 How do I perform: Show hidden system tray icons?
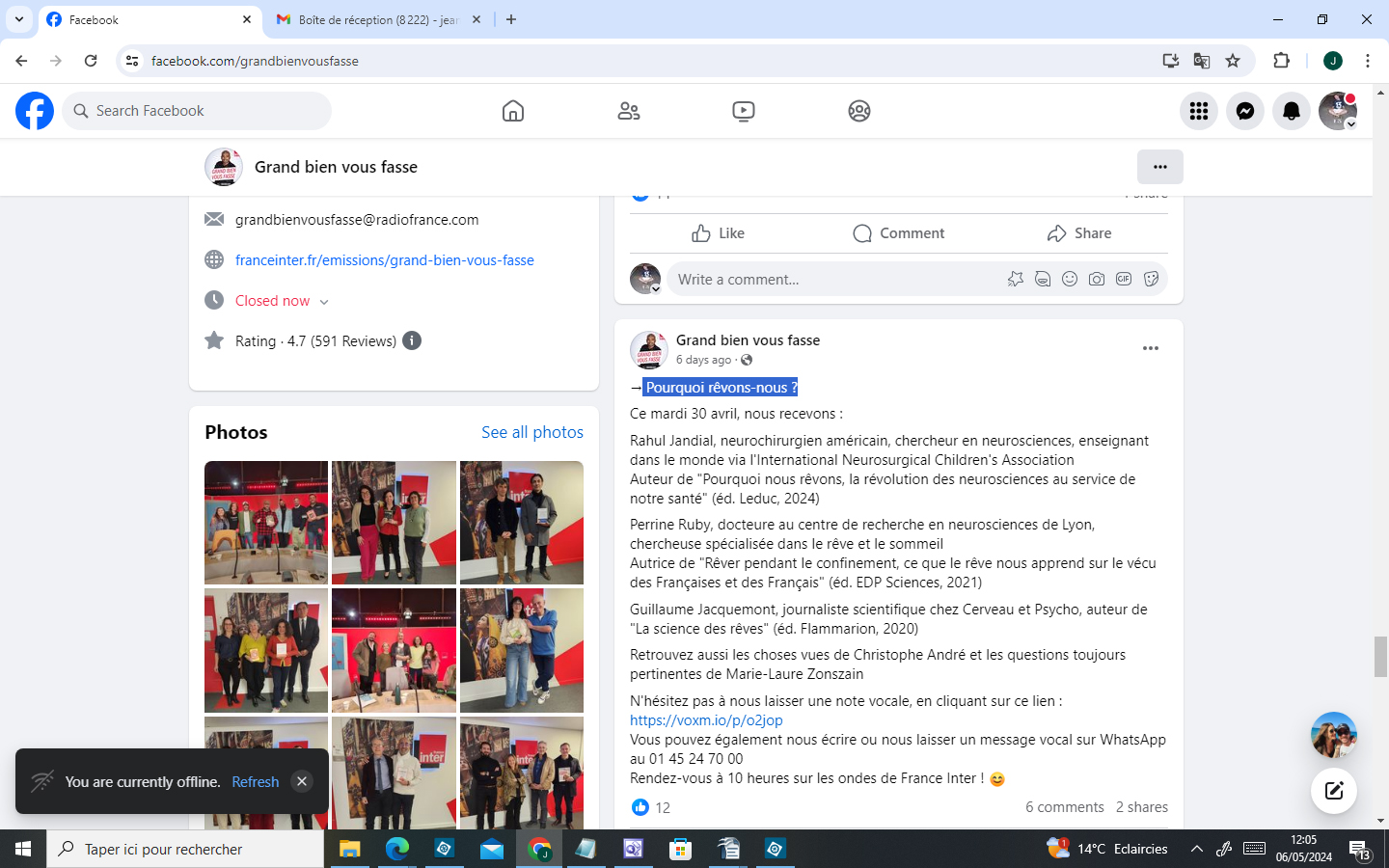[x=1197, y=849]
